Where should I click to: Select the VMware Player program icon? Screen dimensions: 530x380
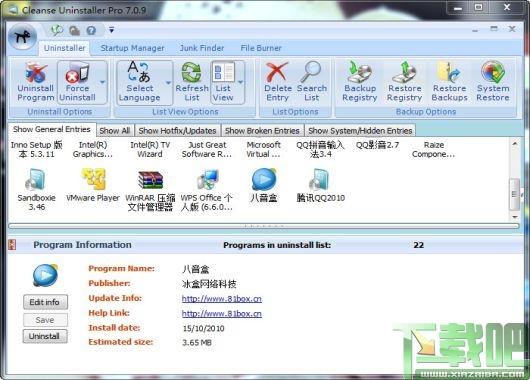(x=94, y=179)
